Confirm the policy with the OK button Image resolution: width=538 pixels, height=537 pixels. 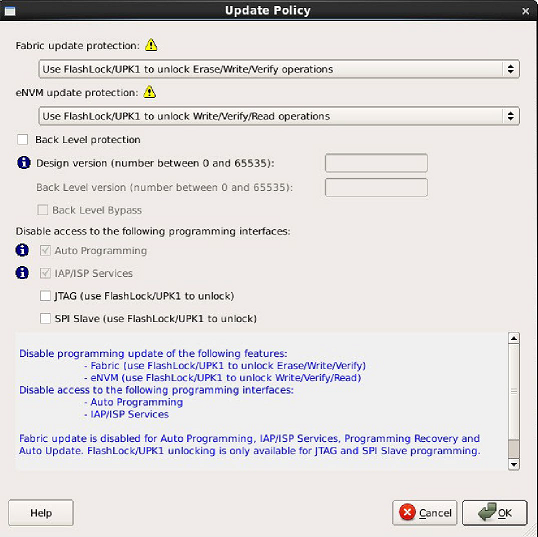(494, 513)
